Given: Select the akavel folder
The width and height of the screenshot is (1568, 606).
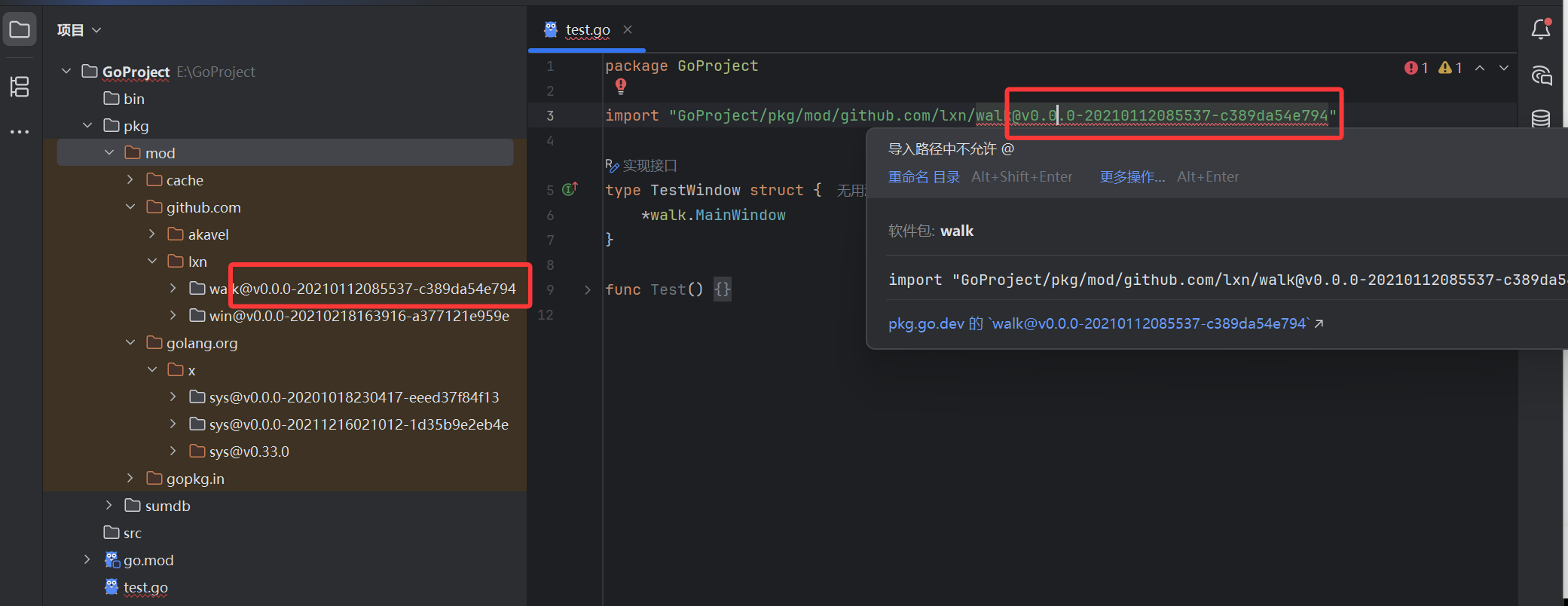Looking at the screenshot, I should pos(198,234).
